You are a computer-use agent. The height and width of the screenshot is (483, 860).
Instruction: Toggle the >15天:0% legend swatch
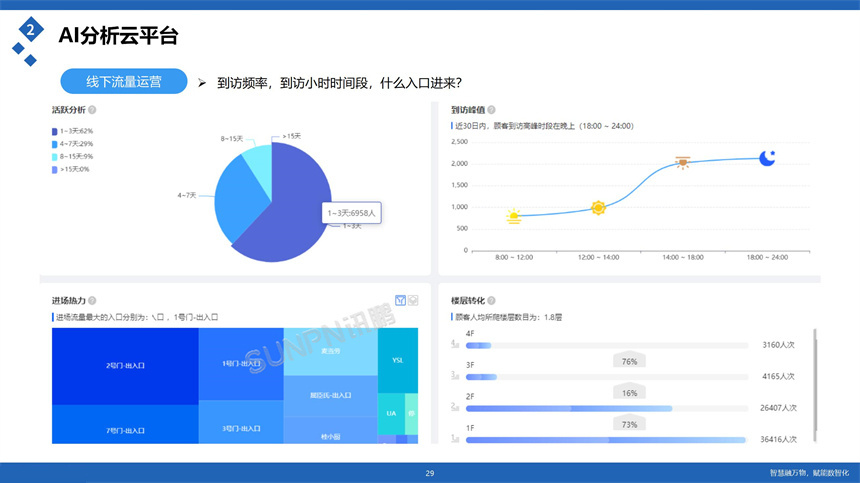[54, 169]
